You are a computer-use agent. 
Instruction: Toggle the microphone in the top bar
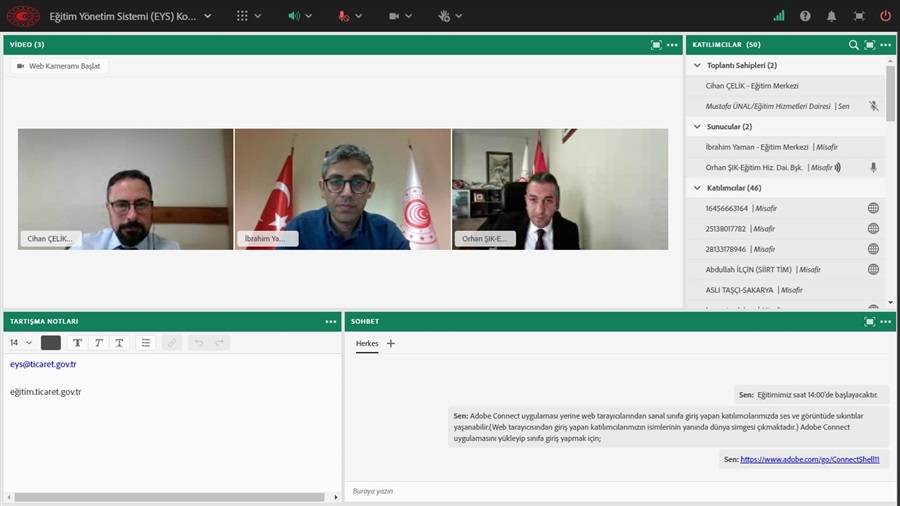[344, 16]
